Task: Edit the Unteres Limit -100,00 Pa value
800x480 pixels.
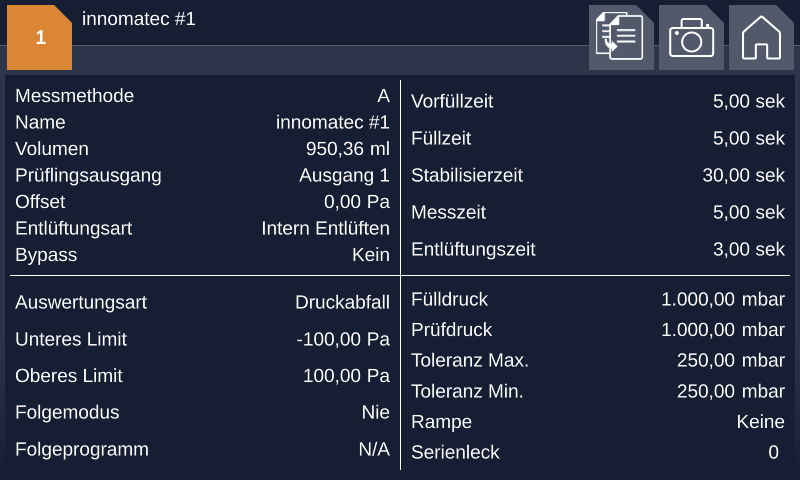Action: pos(343,339)
